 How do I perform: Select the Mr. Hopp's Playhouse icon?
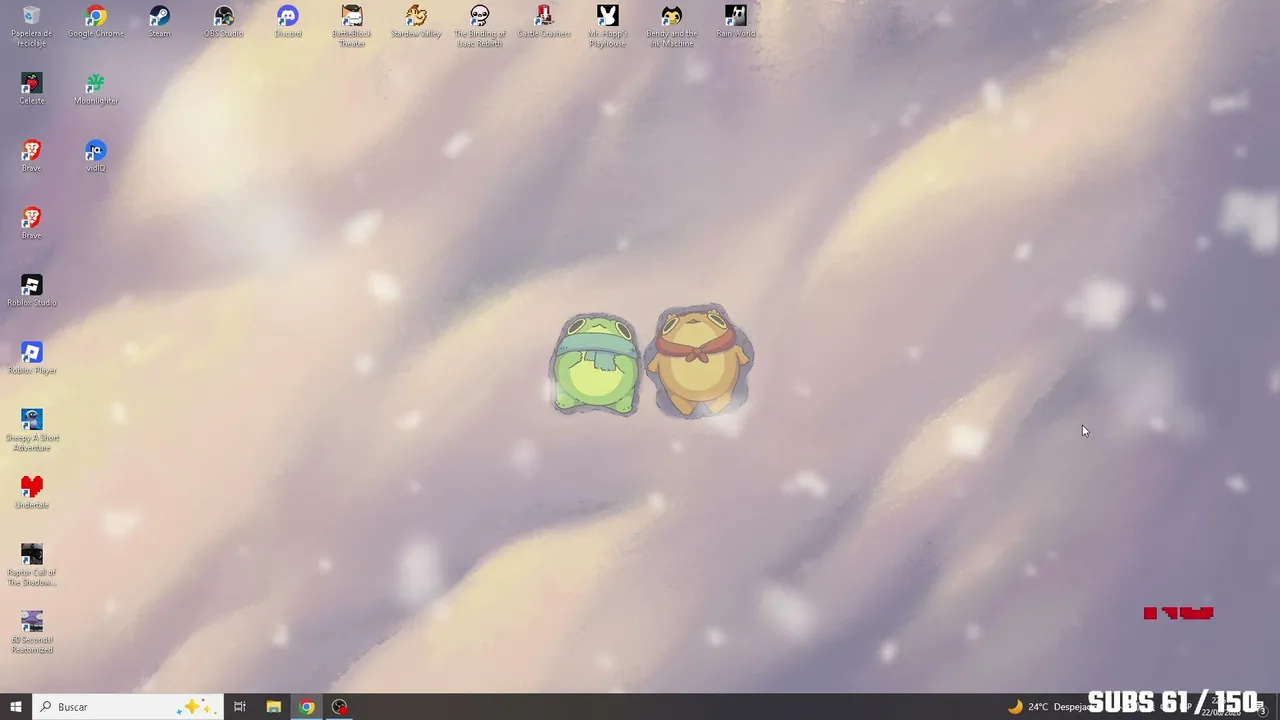click(608, 26)
